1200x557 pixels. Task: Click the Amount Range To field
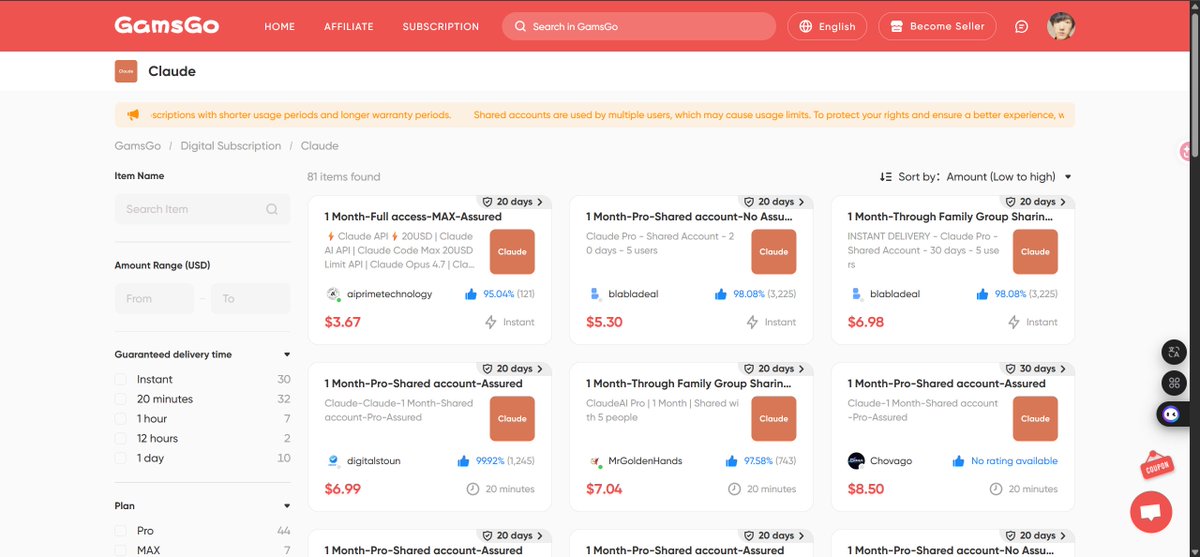[x=250, y=298]
